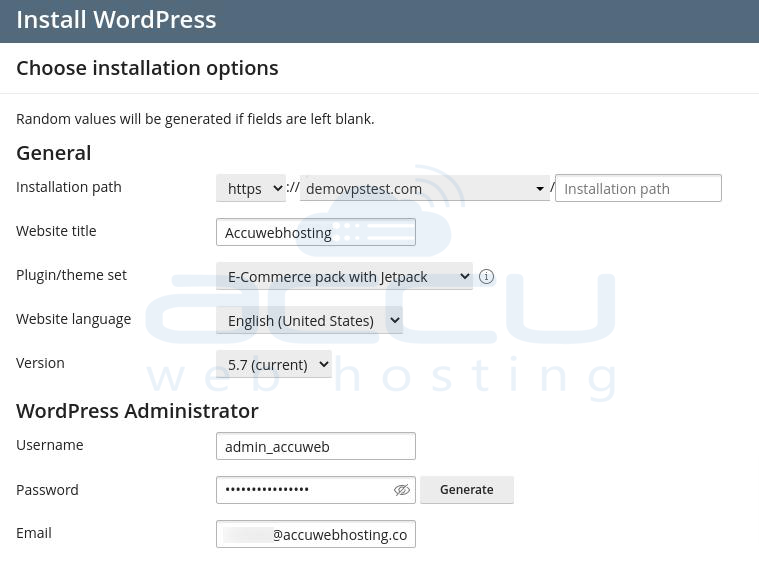Click the "Installation path" field label
The width and height of the screenshot is (759, 565).
(x=69, y=187)
